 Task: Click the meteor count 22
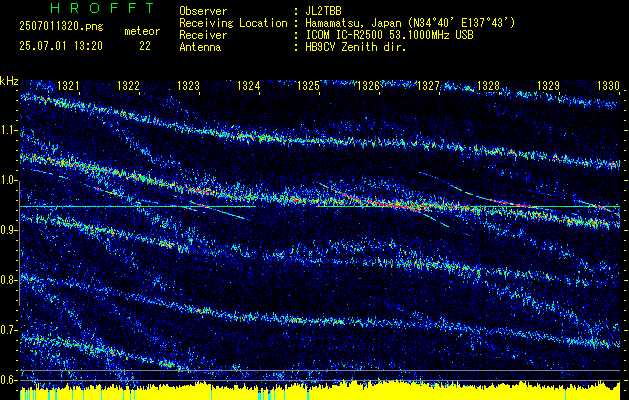click(x=145, y=46)
